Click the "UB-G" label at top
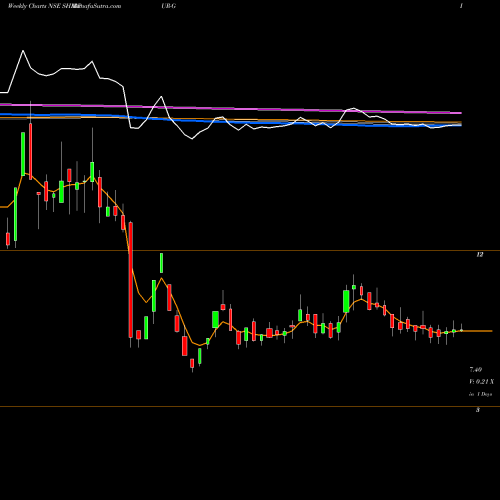This screenshot has height=500, width=500. (x=168, y=6)
